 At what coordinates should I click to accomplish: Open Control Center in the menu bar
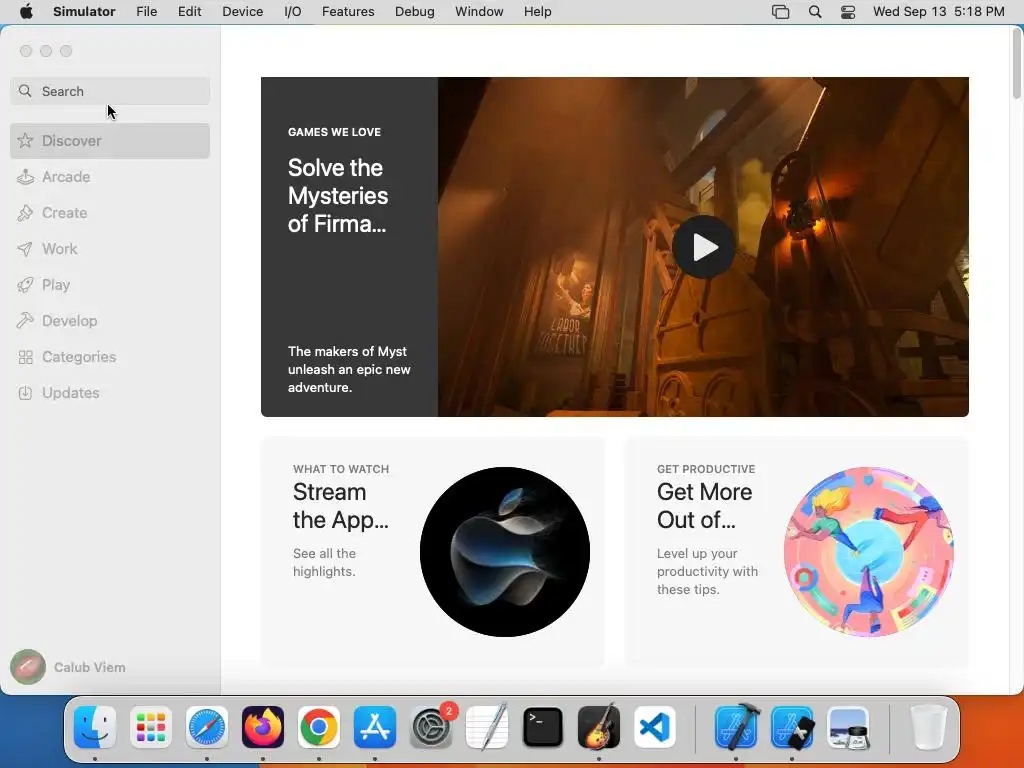click(x=848, y=12)
